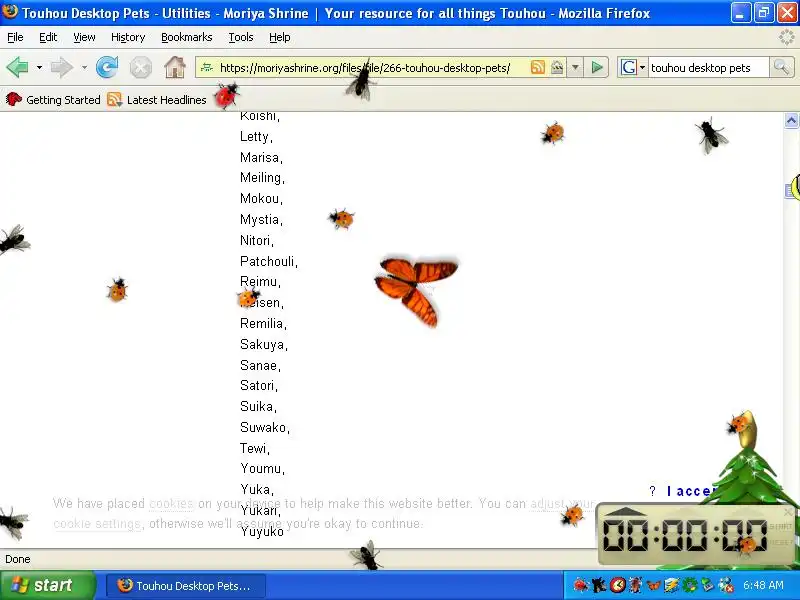
Task: Reload the page with the Refresh icon
Action: point(107,67)
